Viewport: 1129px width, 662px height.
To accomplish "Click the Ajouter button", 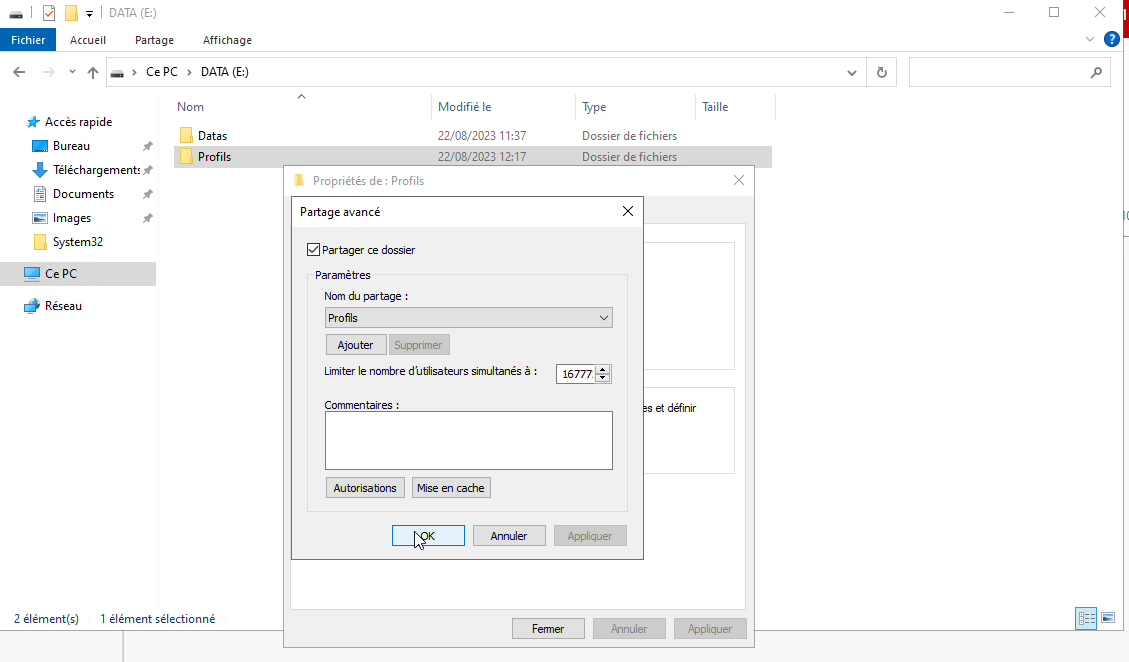I will point(355,345).
